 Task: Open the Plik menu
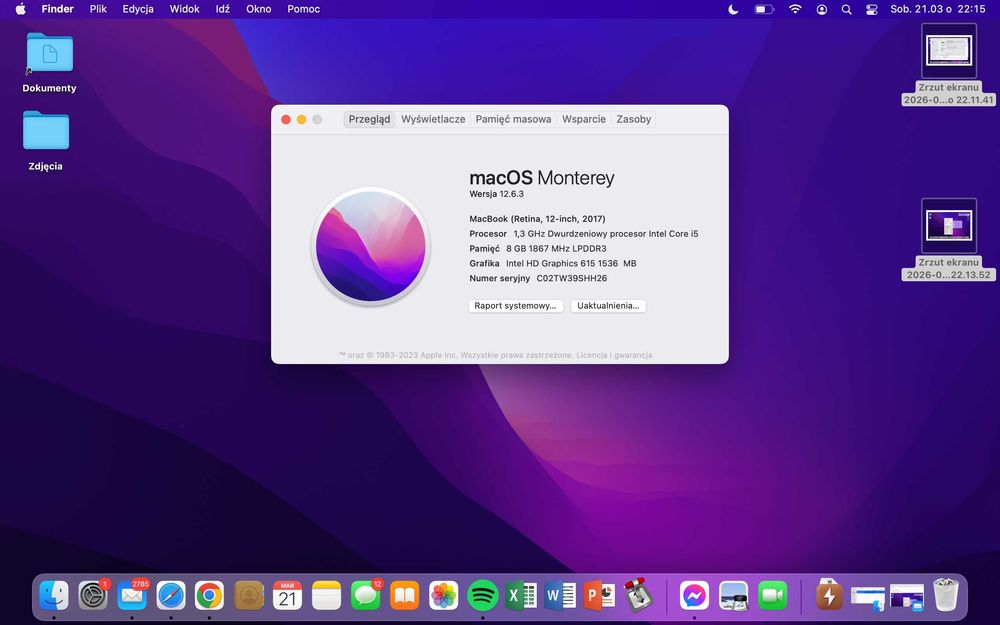click(x=98, y=9)
